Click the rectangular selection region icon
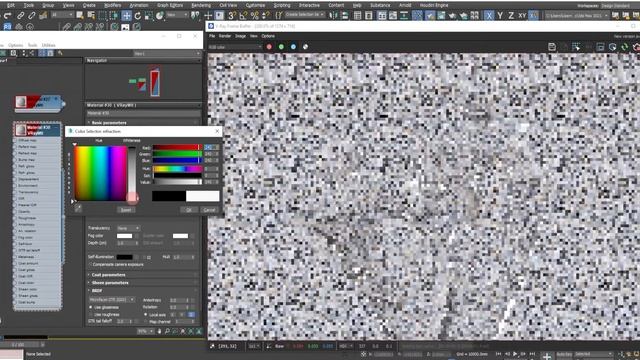 click(102, 16)
